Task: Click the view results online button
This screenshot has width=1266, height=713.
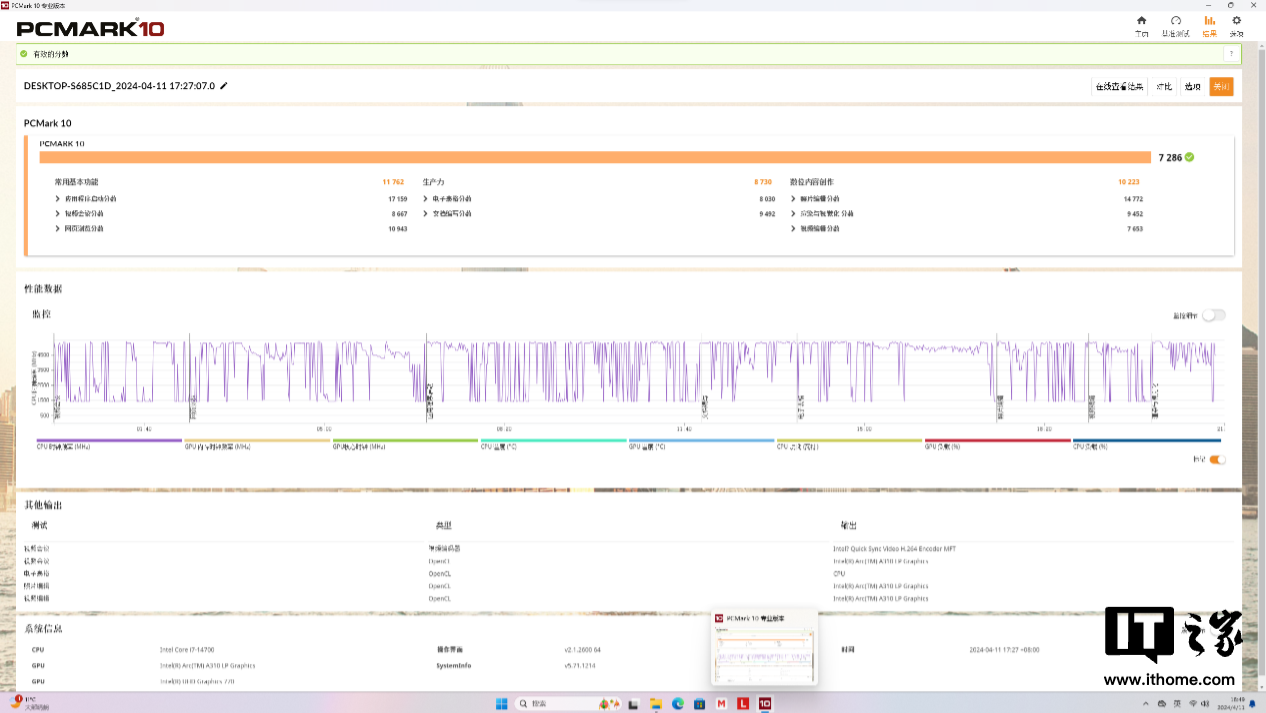Action: (1119, 87)
